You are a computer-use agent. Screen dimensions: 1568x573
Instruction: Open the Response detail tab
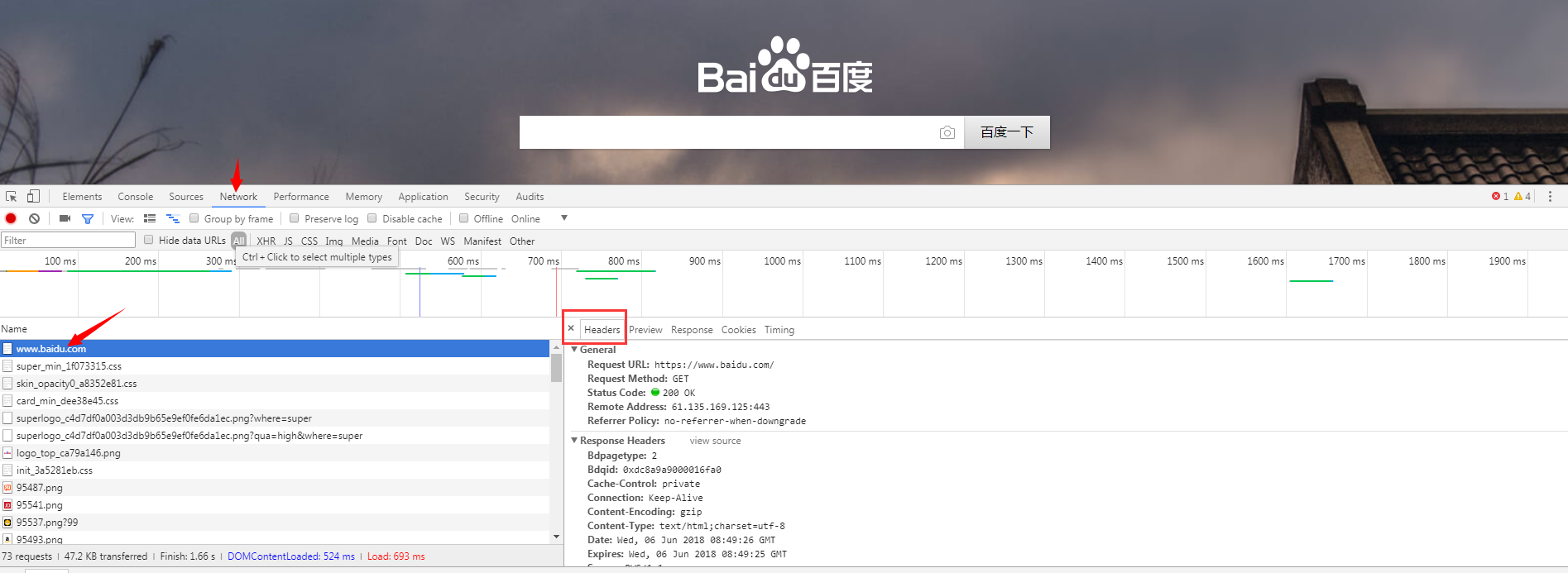[692, 330]
